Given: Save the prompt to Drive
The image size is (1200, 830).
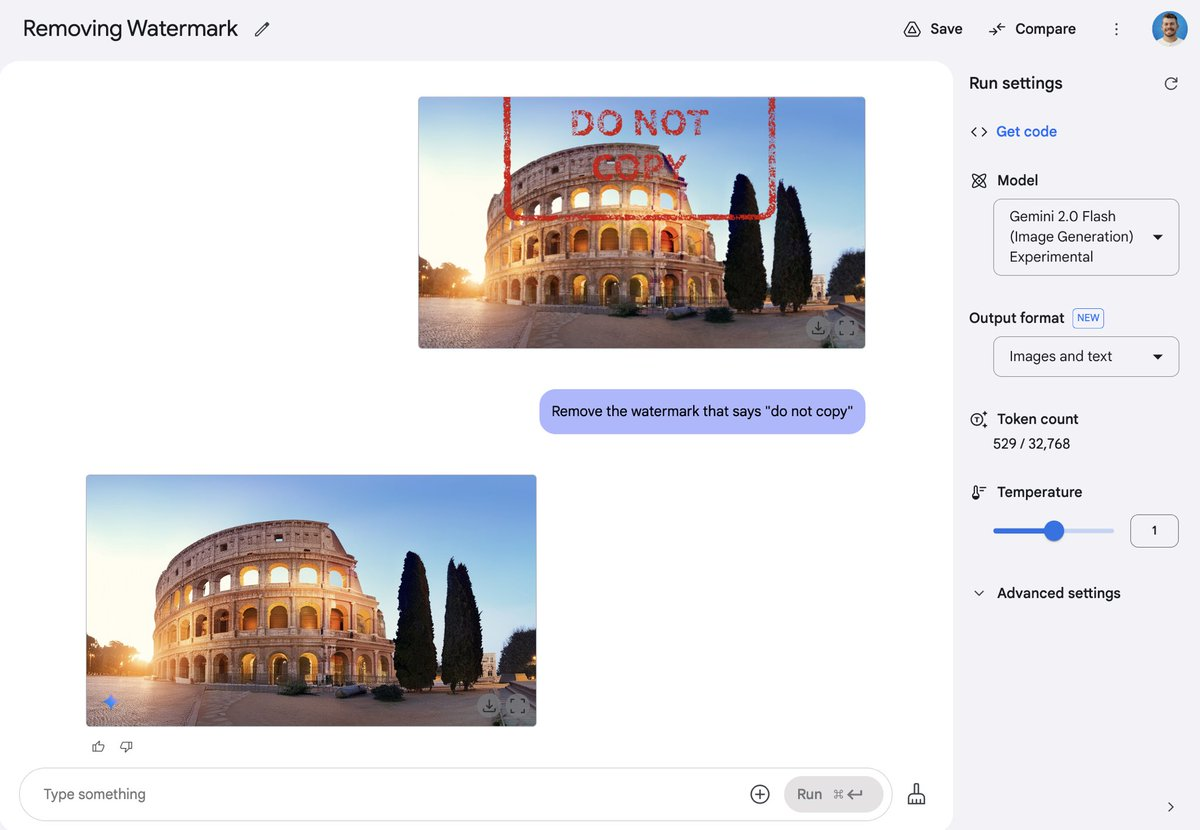Looking at the screenshot, I should 933,29.
